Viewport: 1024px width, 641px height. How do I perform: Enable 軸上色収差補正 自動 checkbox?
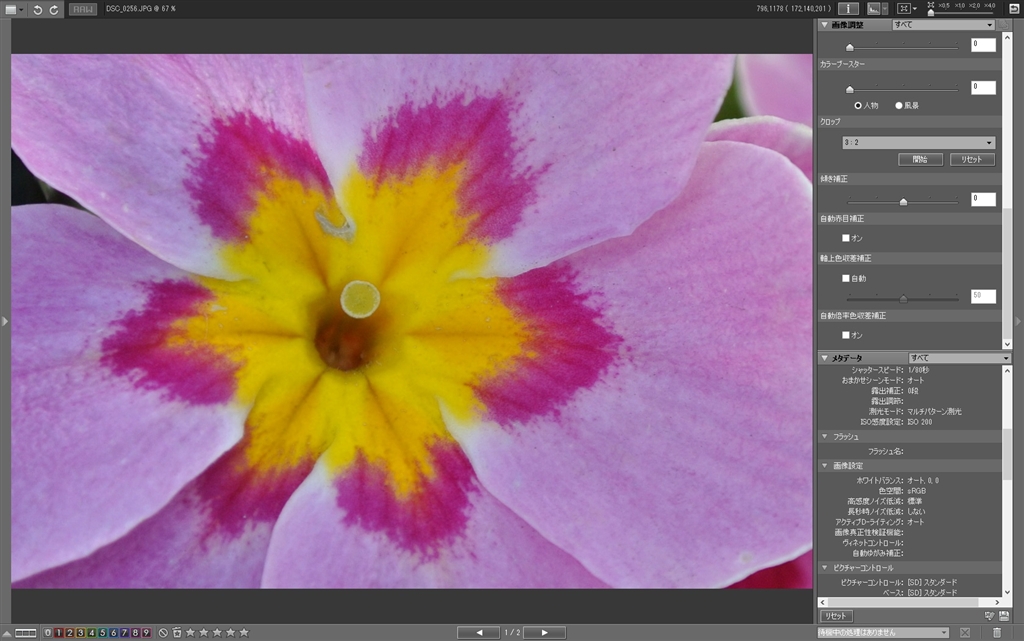pos(846,278)
